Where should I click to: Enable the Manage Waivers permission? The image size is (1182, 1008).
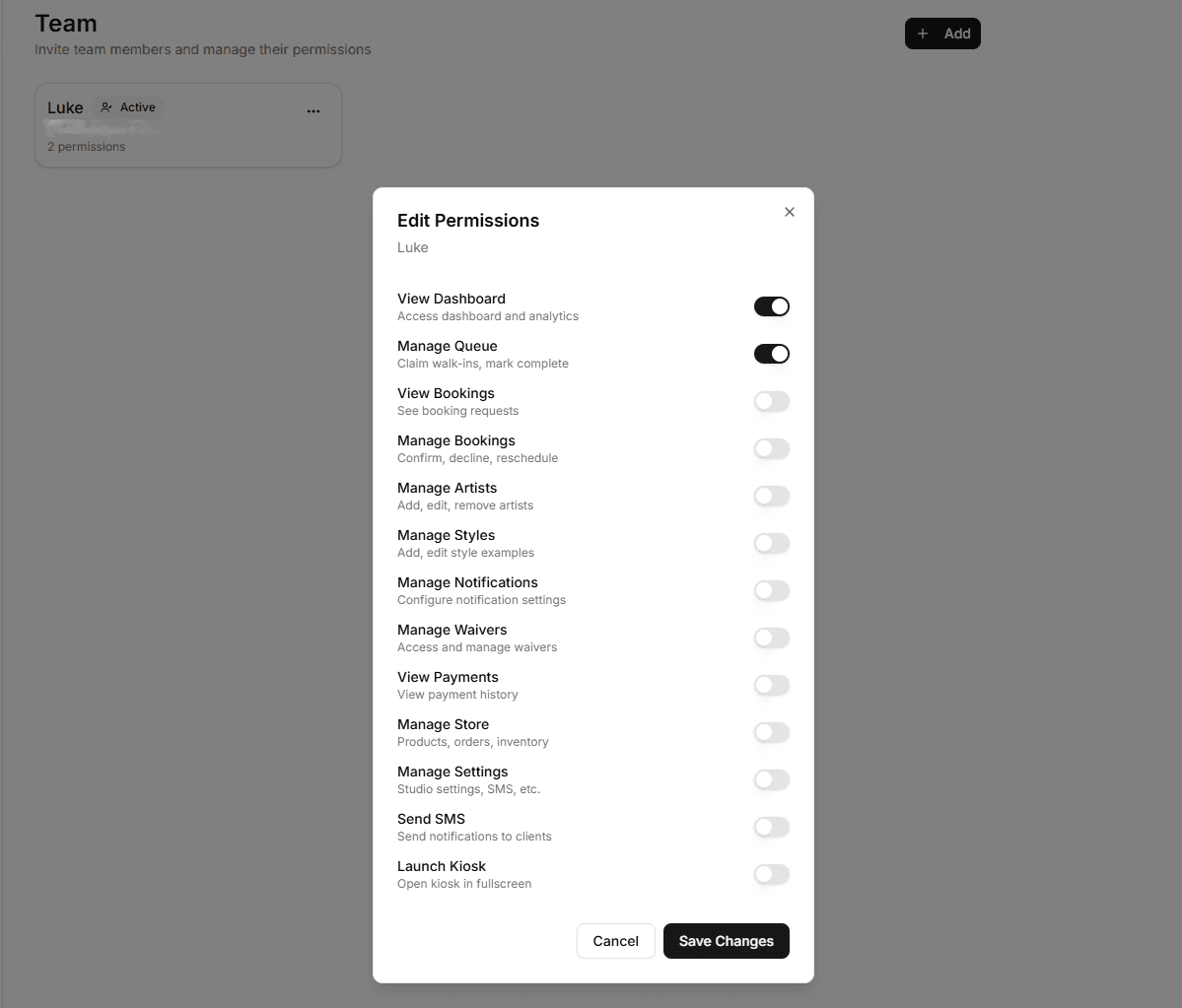pos(772,638)
